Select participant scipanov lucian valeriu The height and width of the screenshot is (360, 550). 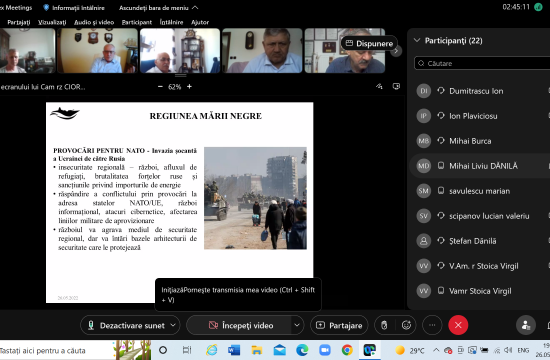(479, 216)
